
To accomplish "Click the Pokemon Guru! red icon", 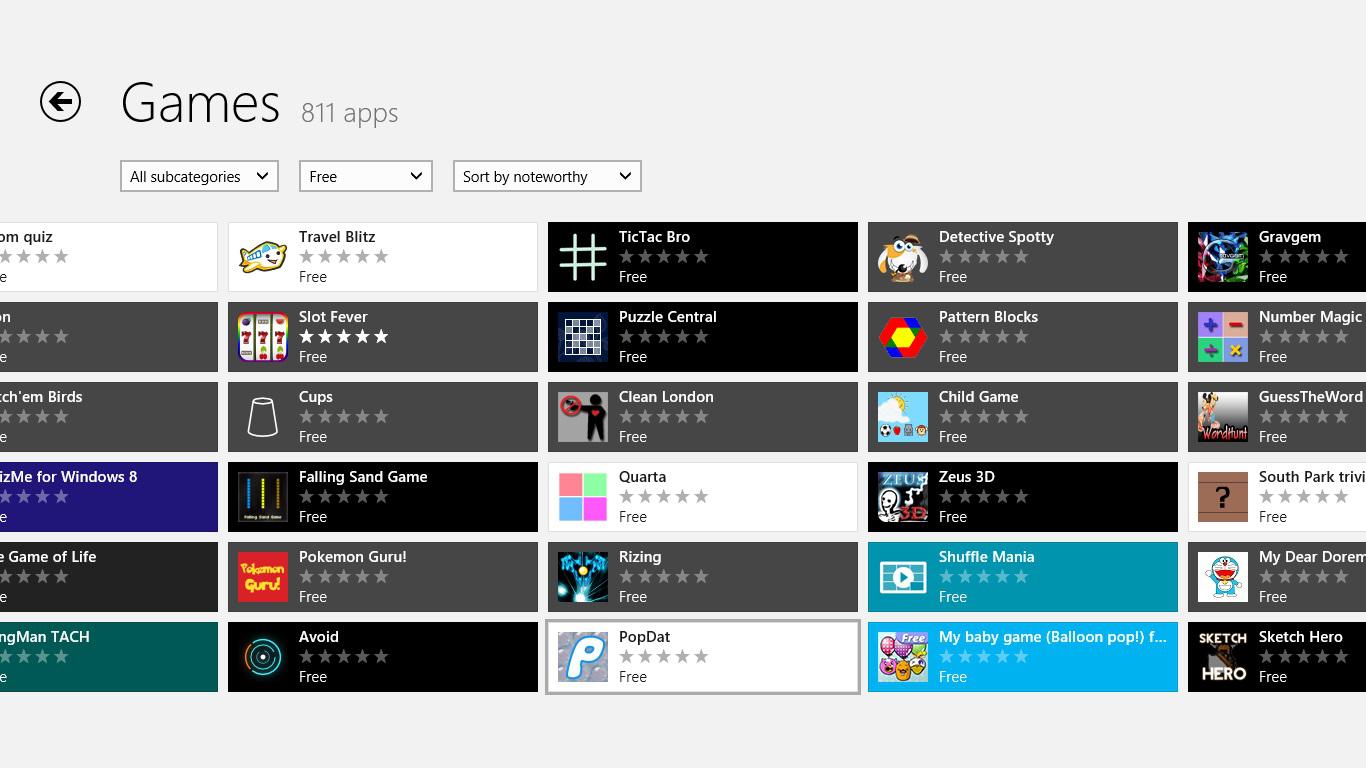I will [263, 577].
